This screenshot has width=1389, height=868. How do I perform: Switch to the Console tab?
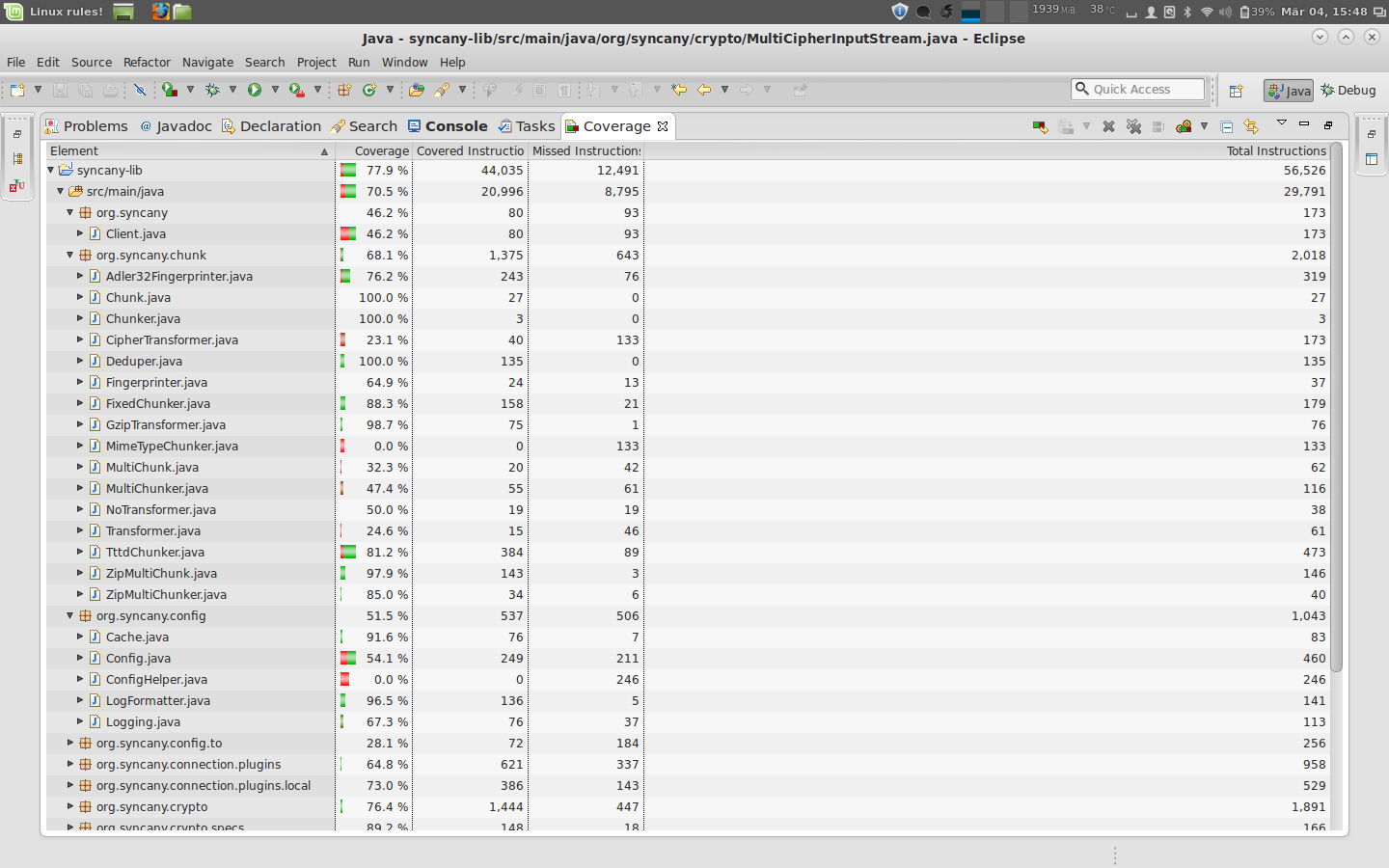(448, 126)
